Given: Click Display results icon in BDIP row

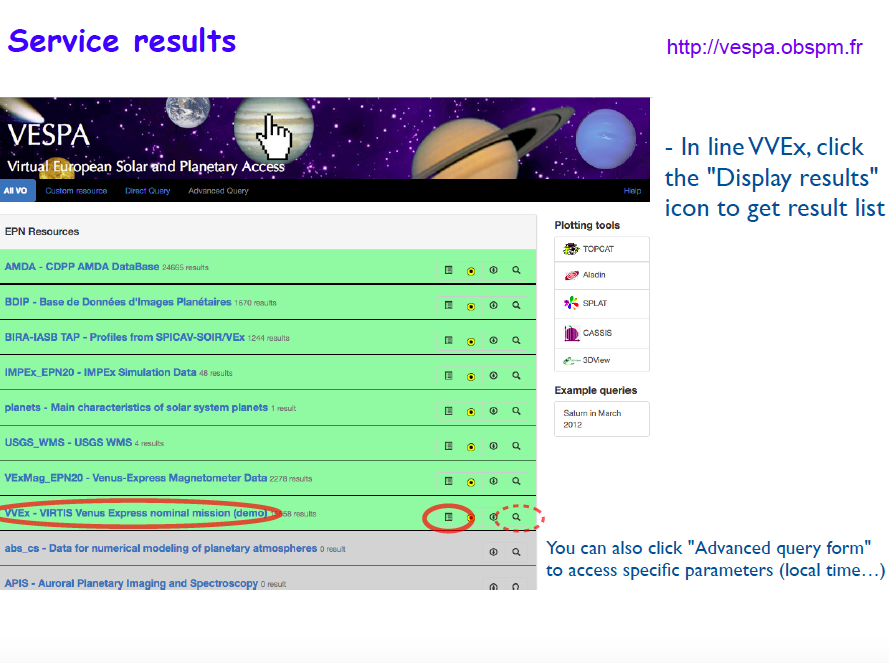Looking at the screenshot, I should (448, 306).
